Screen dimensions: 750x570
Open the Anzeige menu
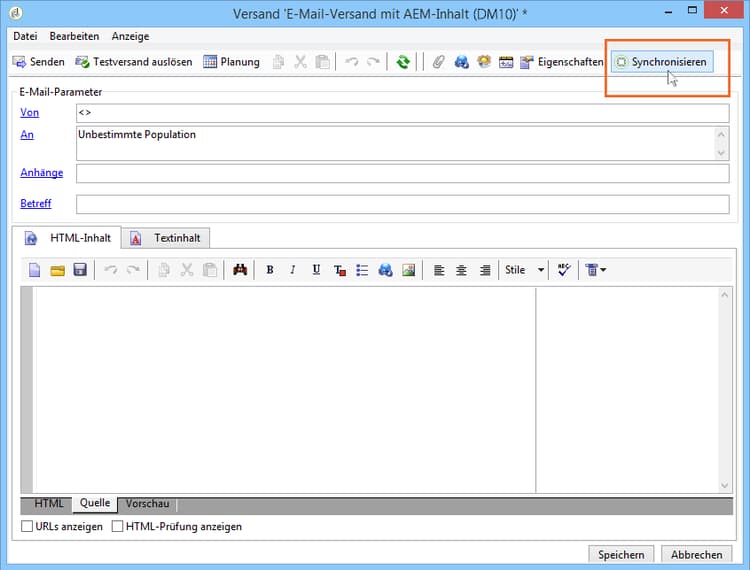(x=130, y=36)
